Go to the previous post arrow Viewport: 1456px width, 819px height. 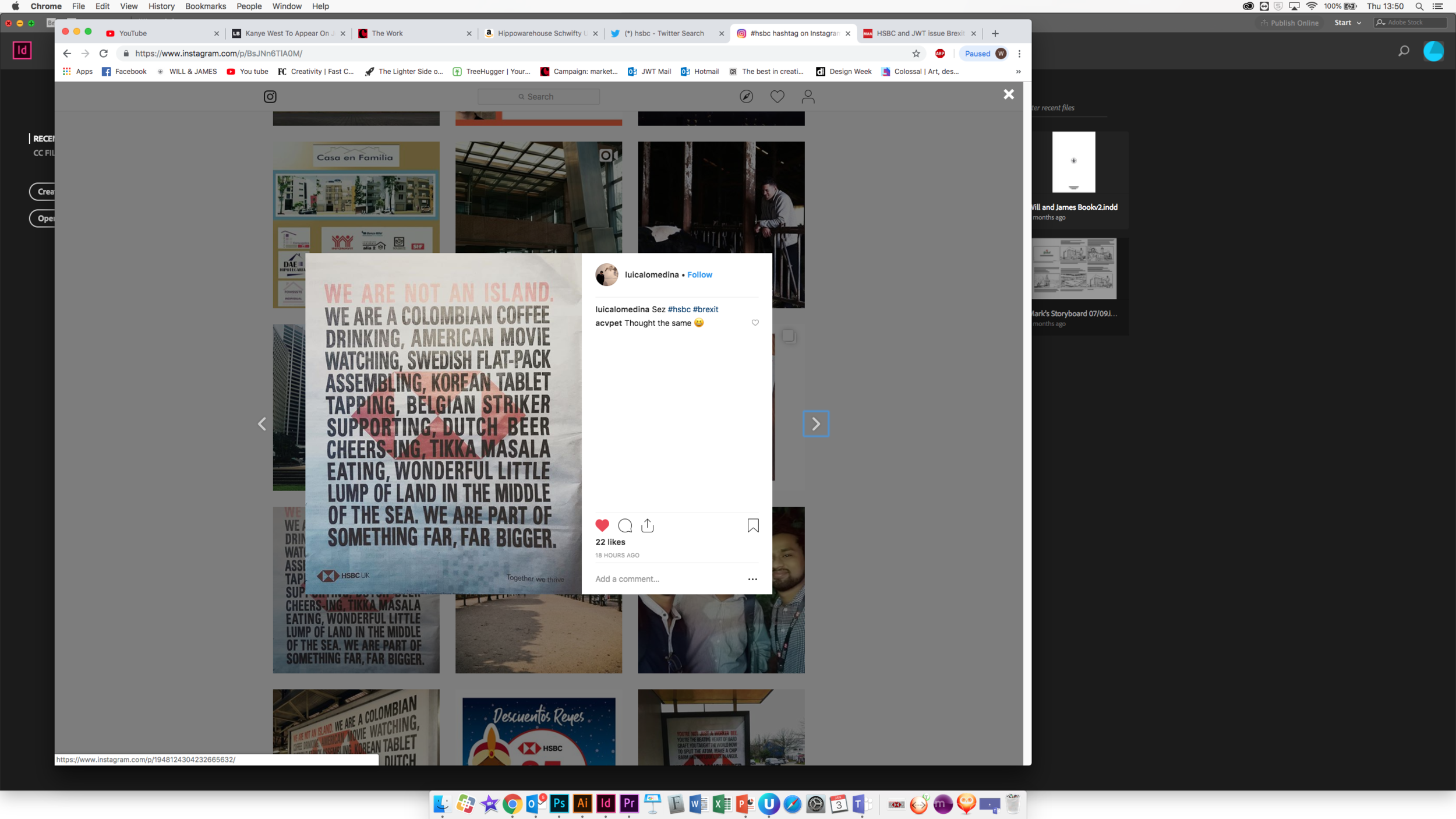pos(262,423)
